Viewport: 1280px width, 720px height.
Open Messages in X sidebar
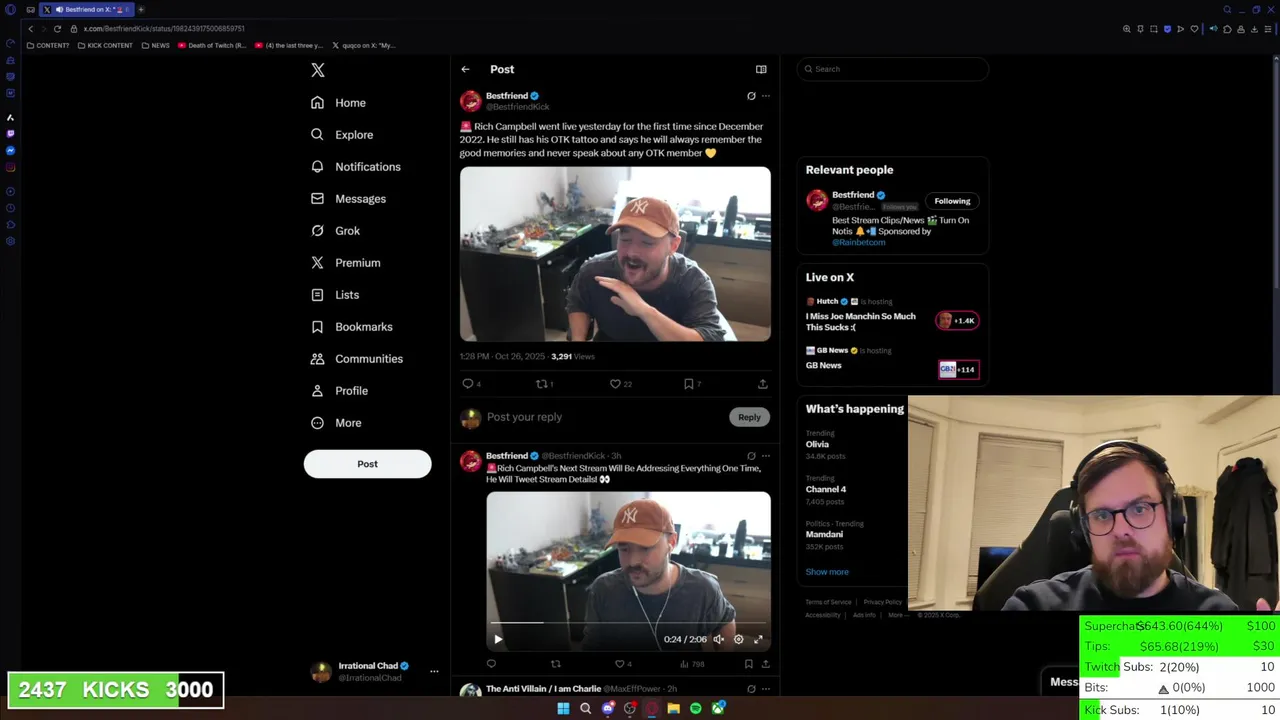point(348,199)
